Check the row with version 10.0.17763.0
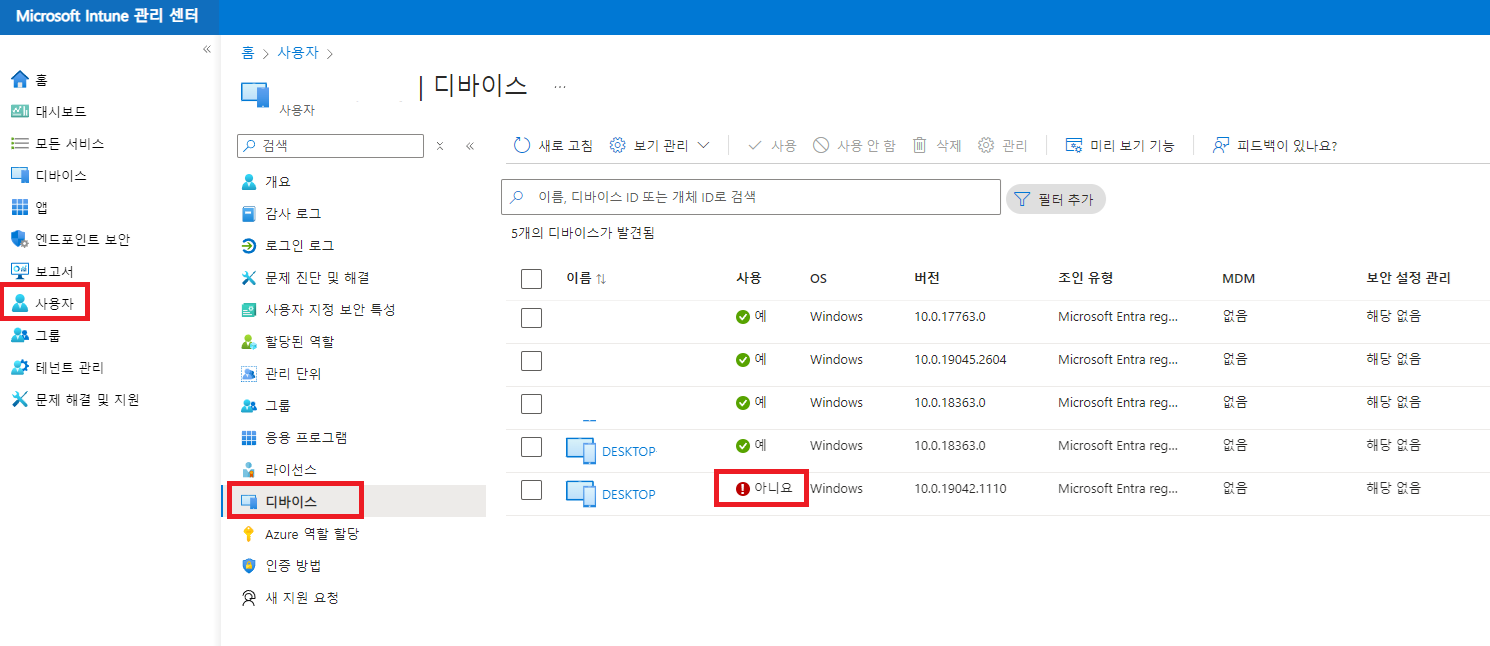 (x=532, y=317)
